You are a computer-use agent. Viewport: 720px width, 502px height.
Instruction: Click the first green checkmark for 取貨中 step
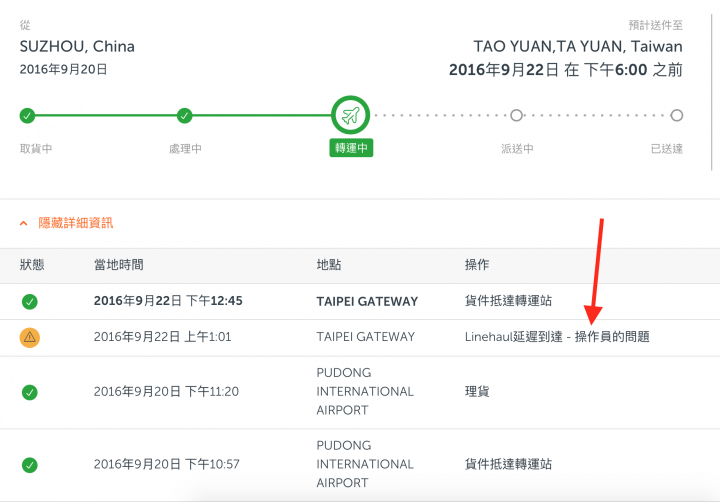click(x=27, y=115)
